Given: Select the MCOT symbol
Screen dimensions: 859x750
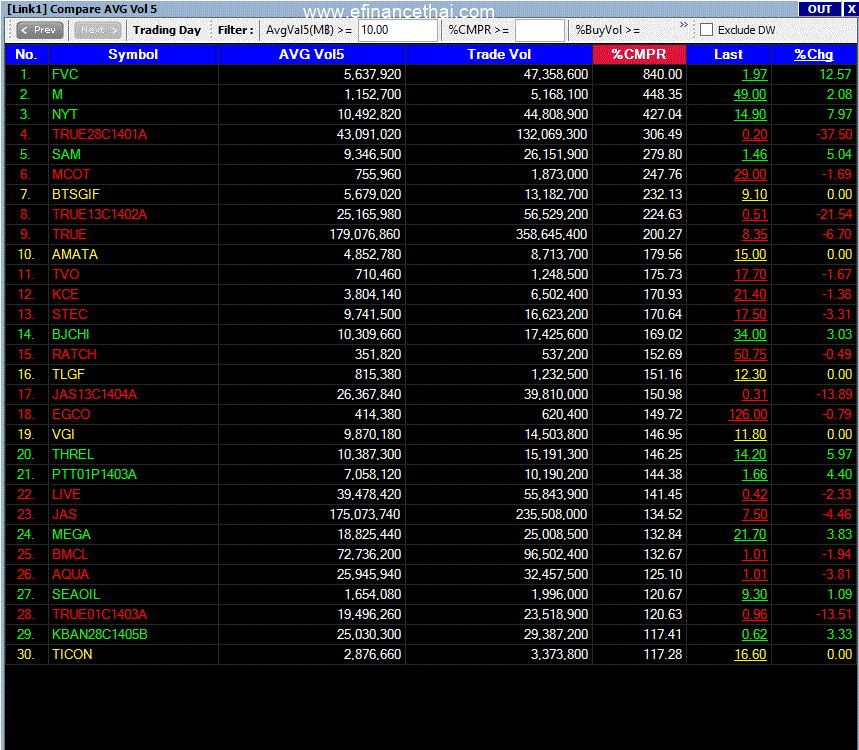Looking at the screenshot, I should click(x=71, y=174).
